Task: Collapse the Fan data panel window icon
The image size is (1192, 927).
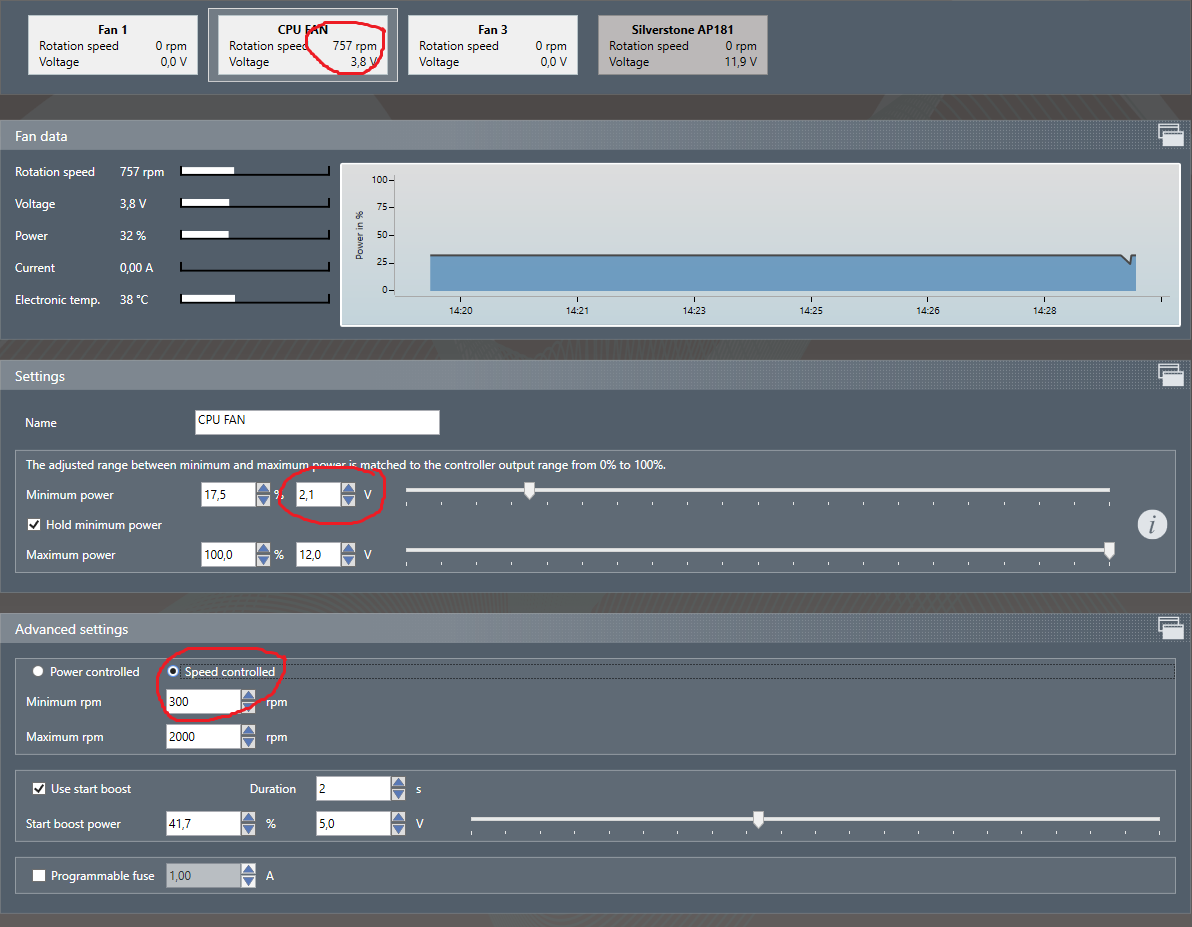Action: tap(1169, 135)
